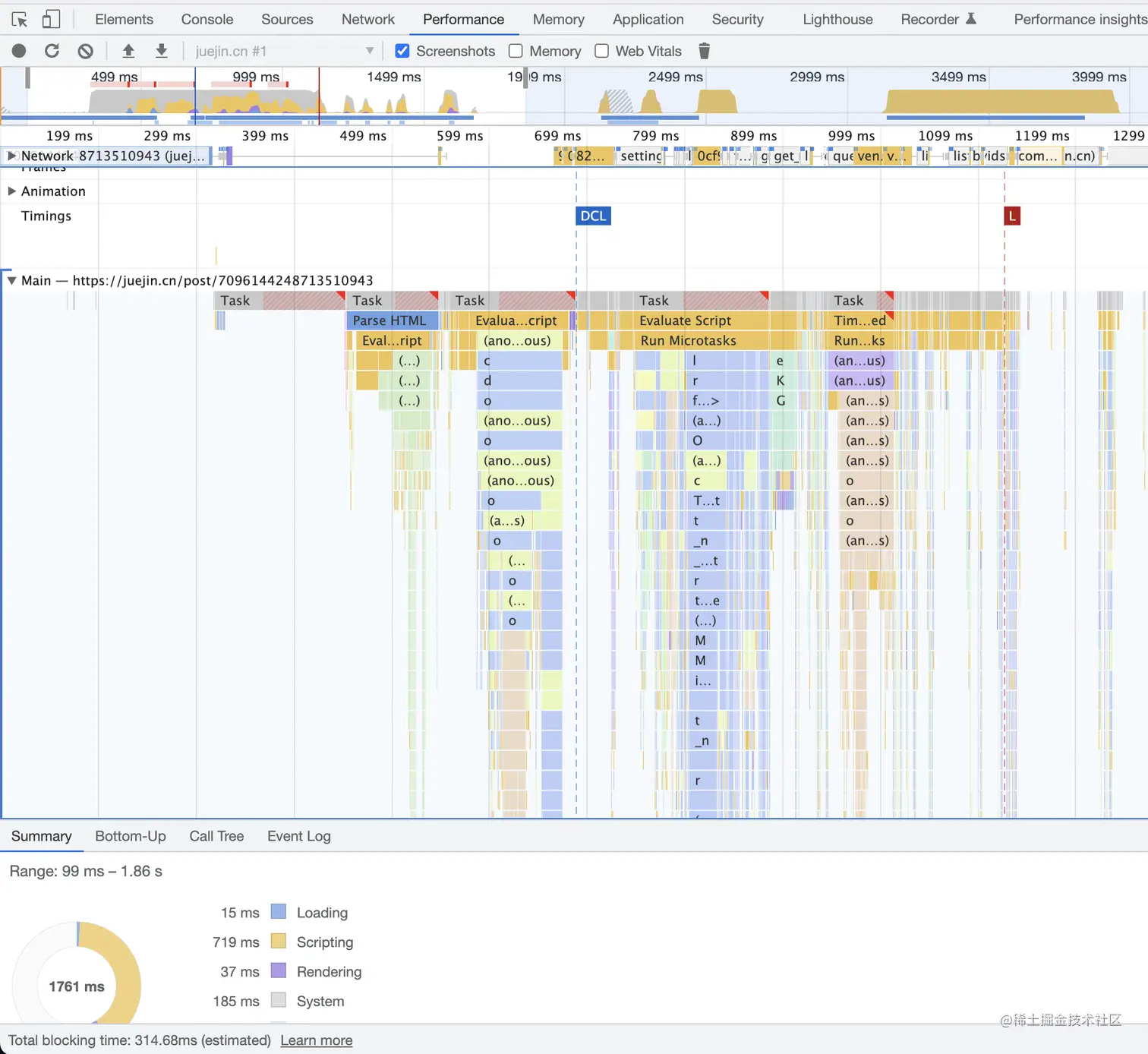Screen dimensions: 1148x1054
Task: Select the Run...ks flame bar
Action: [x=859, y=341]
